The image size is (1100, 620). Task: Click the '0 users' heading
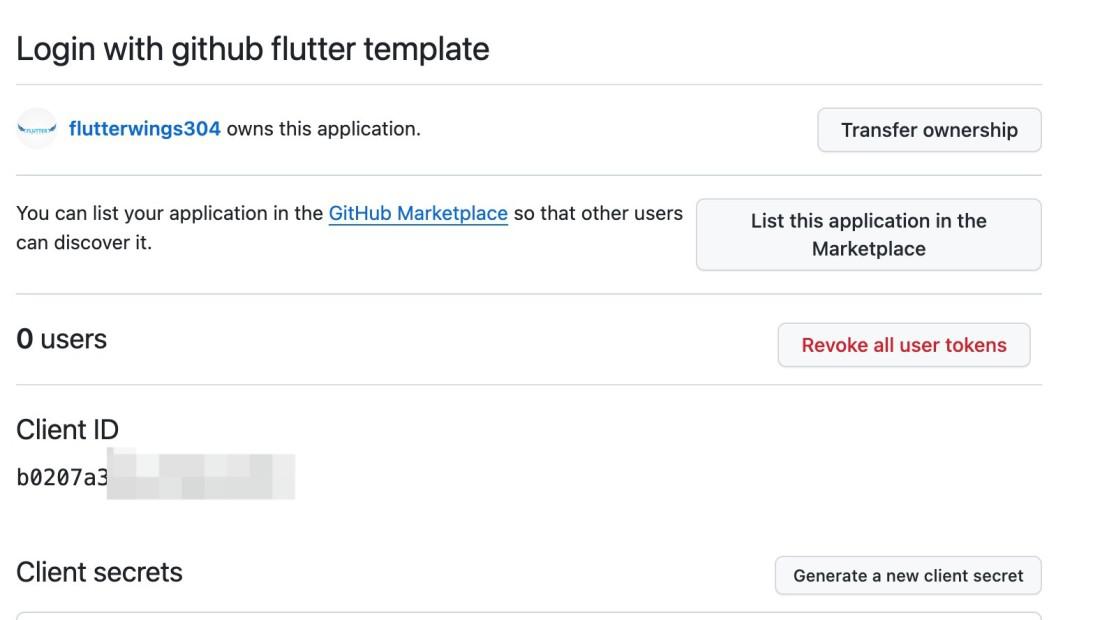click(61, 339)
